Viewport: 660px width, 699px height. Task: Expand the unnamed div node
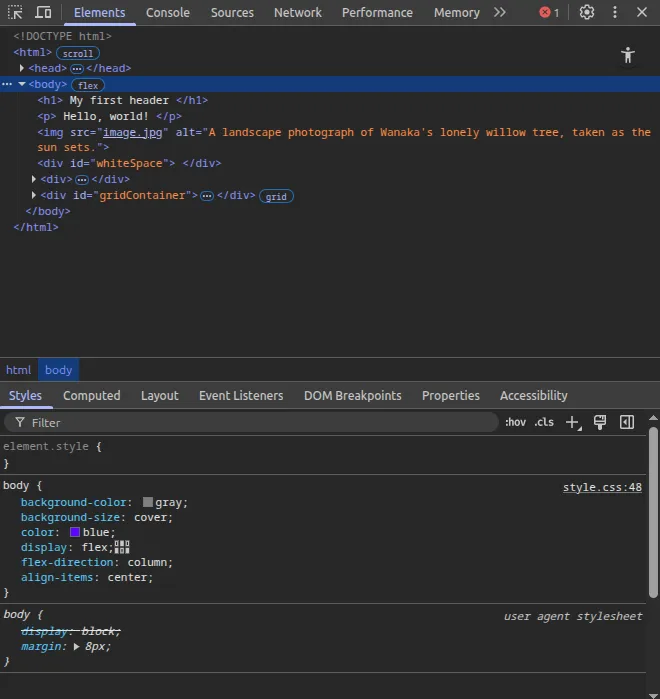(33, 179)
